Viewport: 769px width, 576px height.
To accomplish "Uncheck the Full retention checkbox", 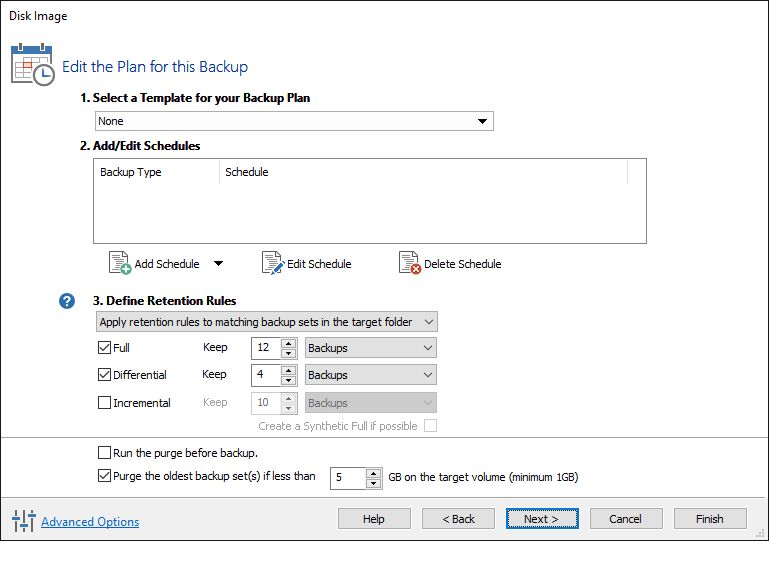I will tap(105, 348).
